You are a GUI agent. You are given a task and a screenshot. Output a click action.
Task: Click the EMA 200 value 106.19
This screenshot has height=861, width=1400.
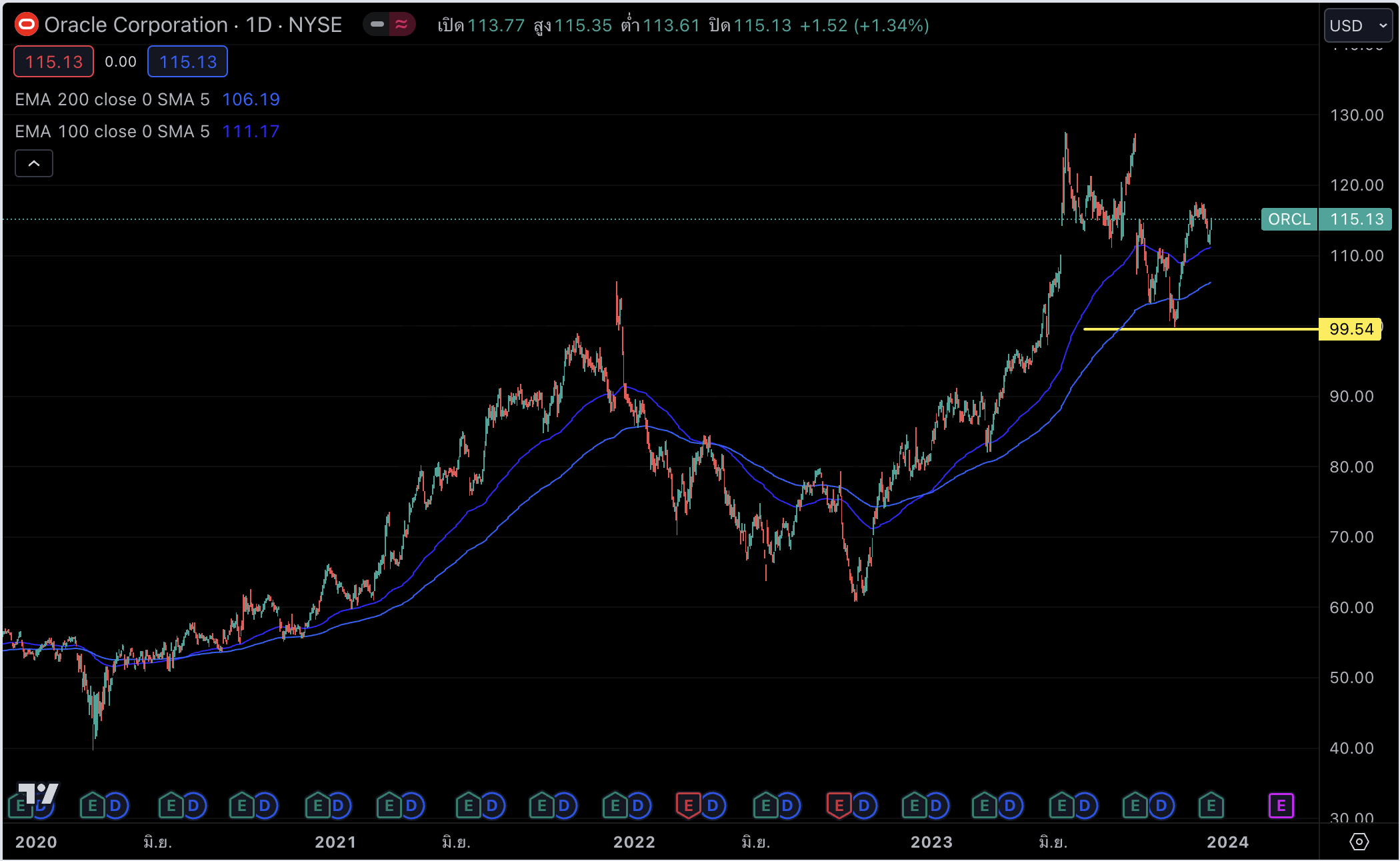[x=251, y=99]
